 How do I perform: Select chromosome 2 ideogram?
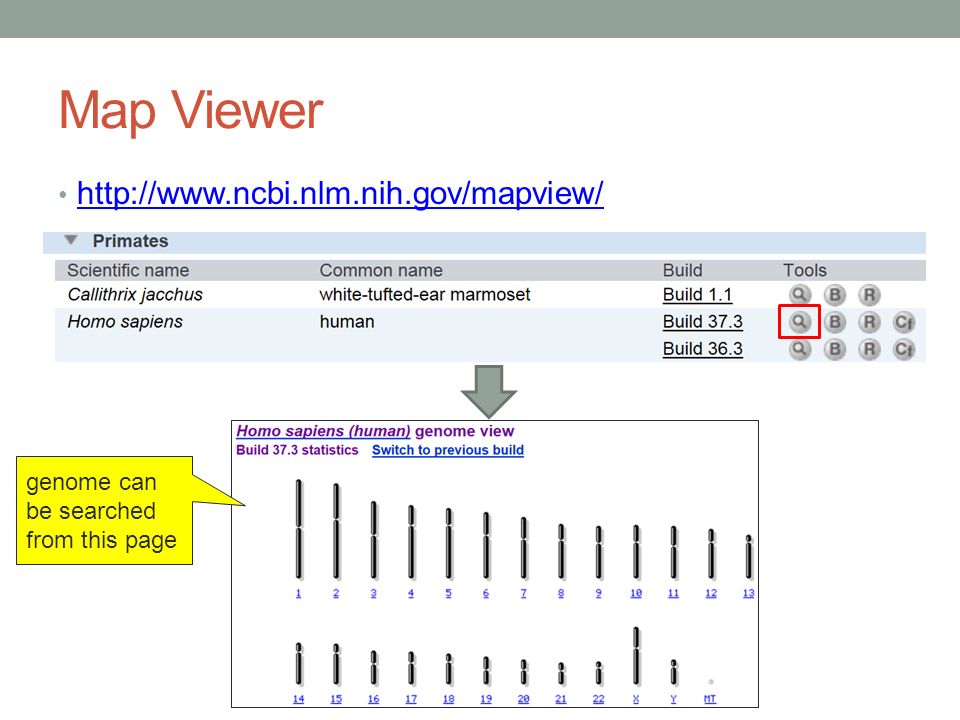coord(336,531)
